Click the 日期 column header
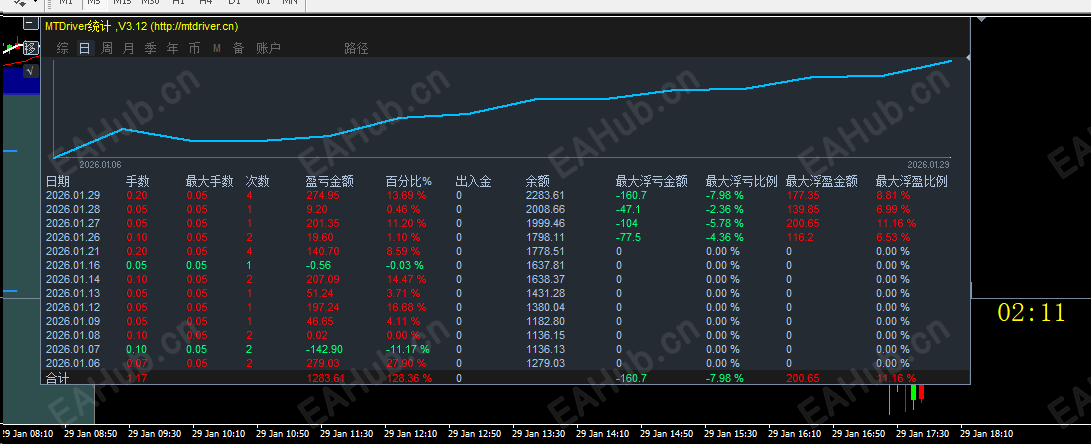The image size is (1091, 444). (57, 182)
